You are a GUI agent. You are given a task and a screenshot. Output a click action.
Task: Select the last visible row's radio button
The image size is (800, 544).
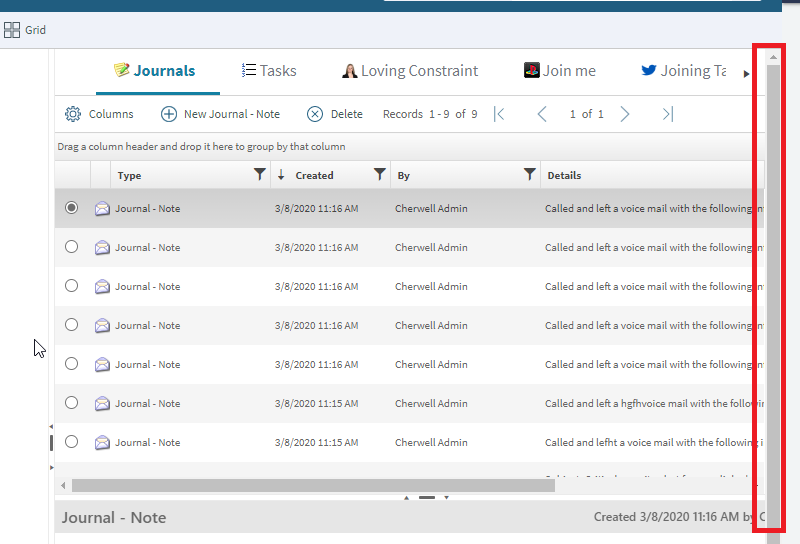click(x=71, y=442)
